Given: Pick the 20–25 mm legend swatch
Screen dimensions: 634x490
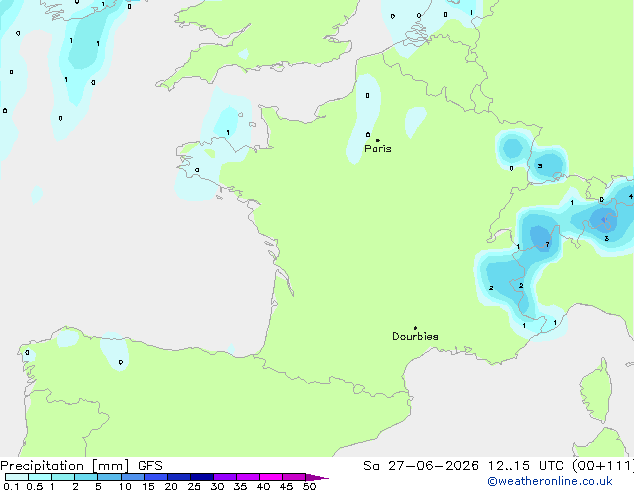Looking at the screenshot, I should (179, 477).
